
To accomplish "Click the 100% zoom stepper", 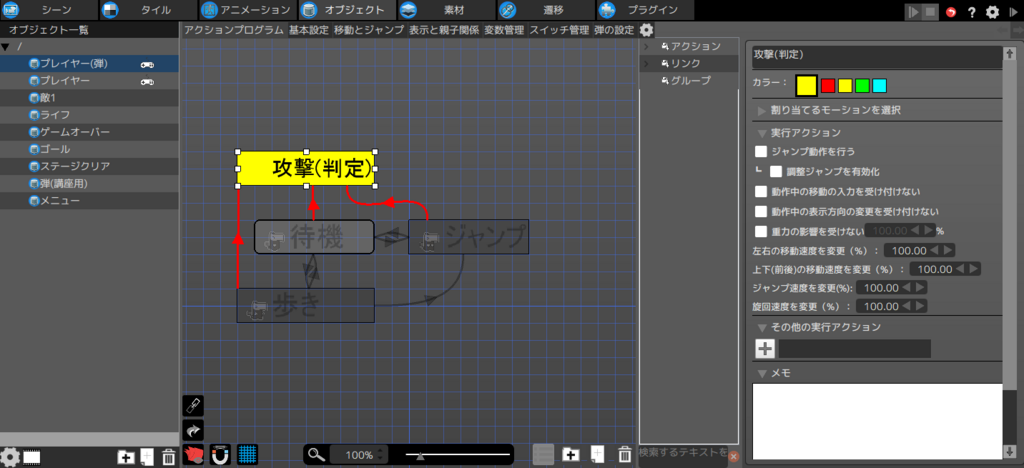I will (359, 455).
